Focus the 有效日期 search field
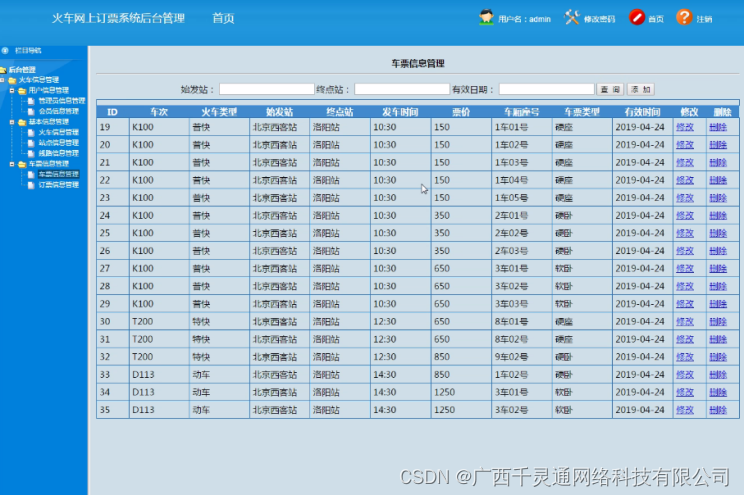744x496 pixels. (x=546, y=89)
